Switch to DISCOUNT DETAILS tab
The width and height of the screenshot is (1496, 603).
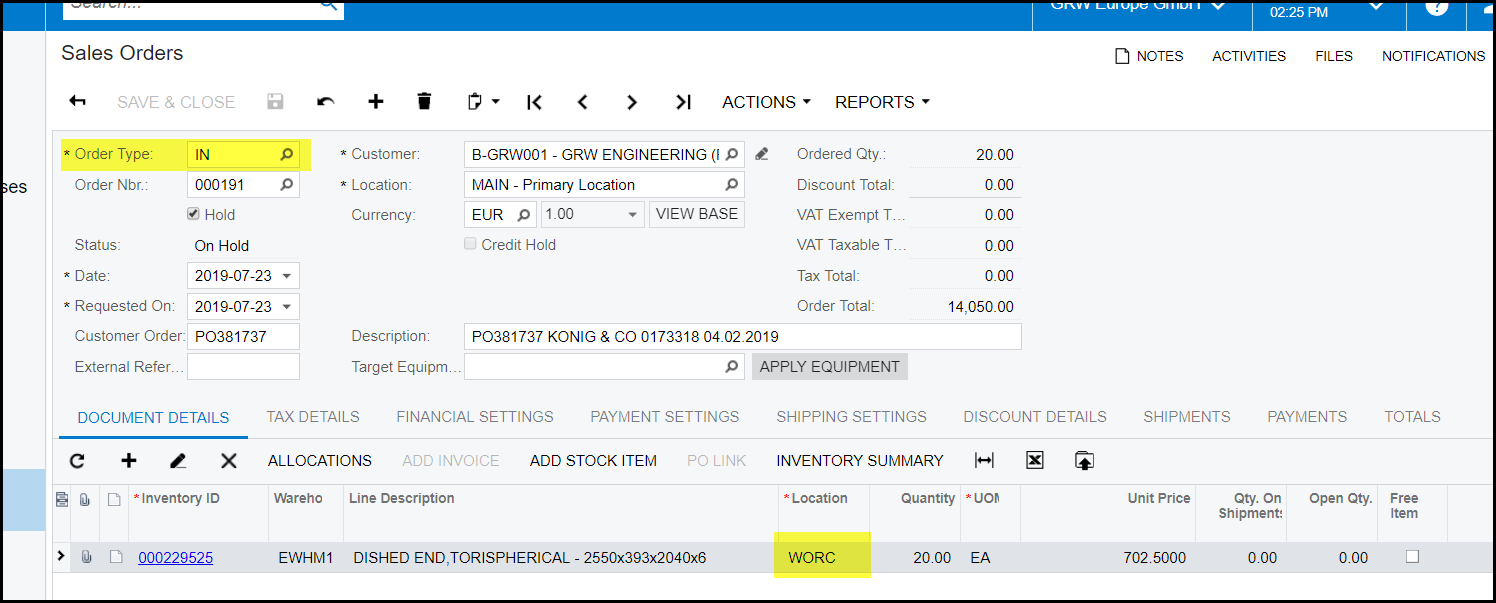[1035, 417]
